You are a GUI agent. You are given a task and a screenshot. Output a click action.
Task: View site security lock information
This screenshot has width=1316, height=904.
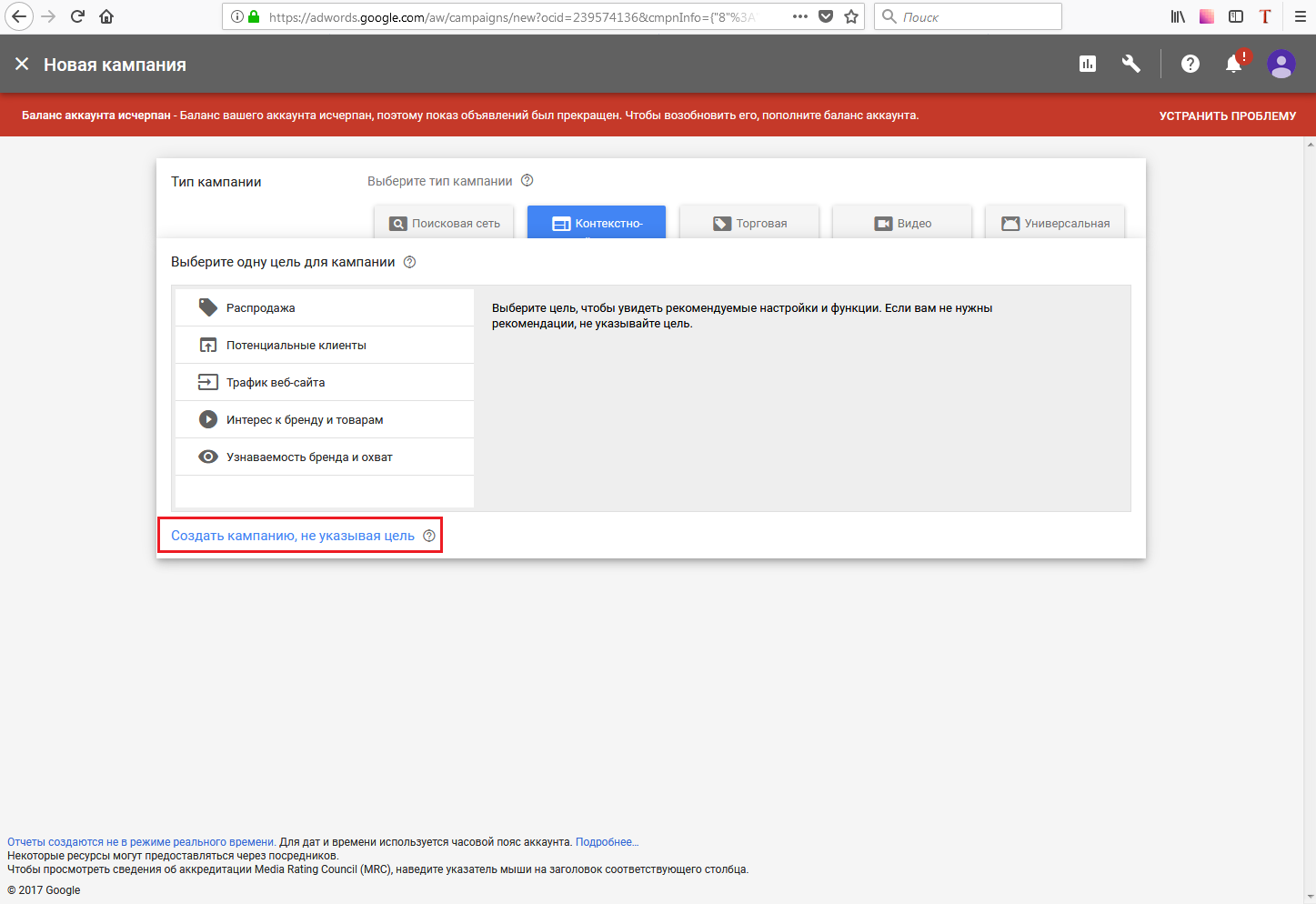tap(254, 16)
